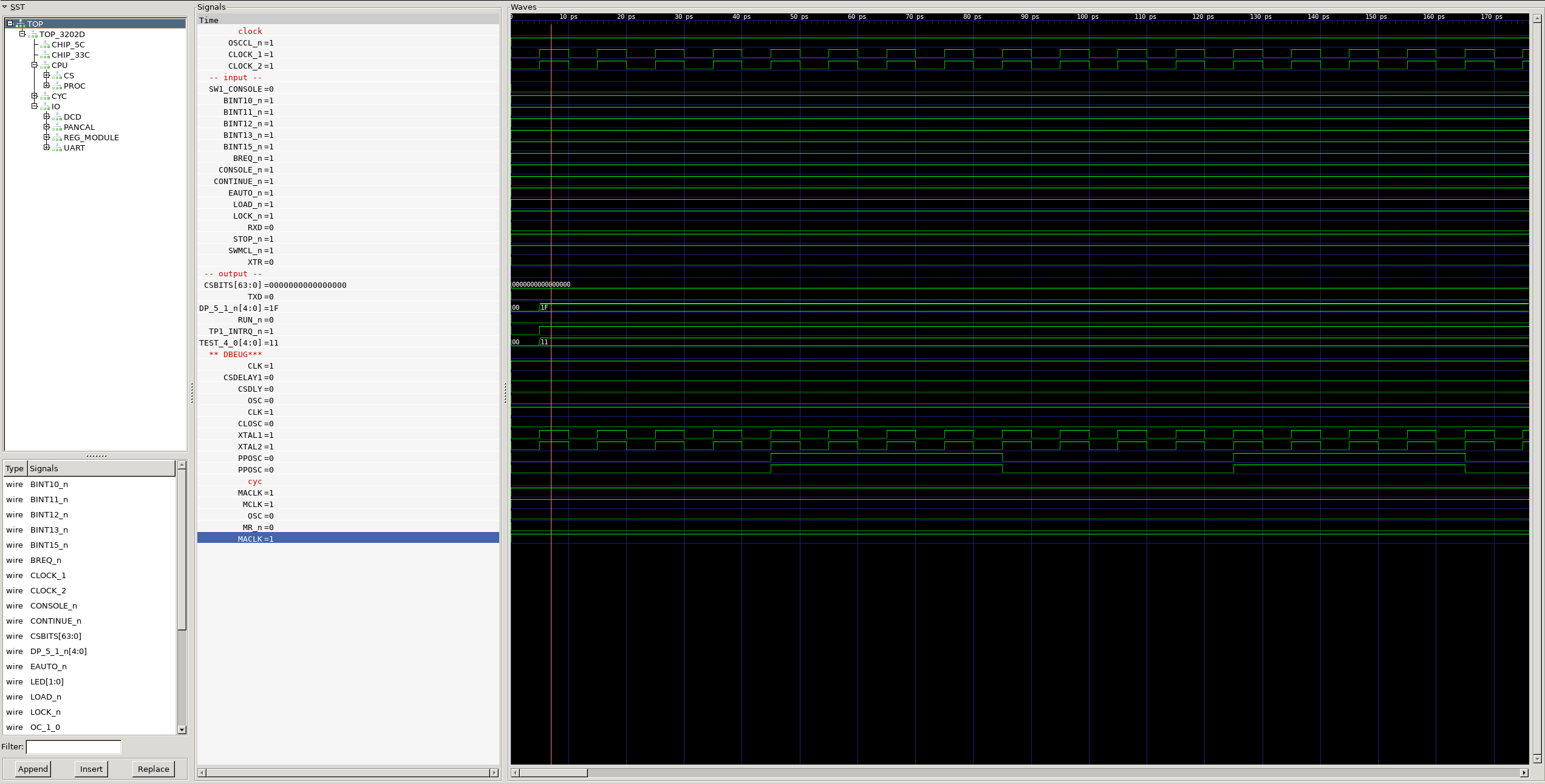This screenshot has width=1545, height=784.
Task: Click the Replace button
Action: tap(154, 769)
